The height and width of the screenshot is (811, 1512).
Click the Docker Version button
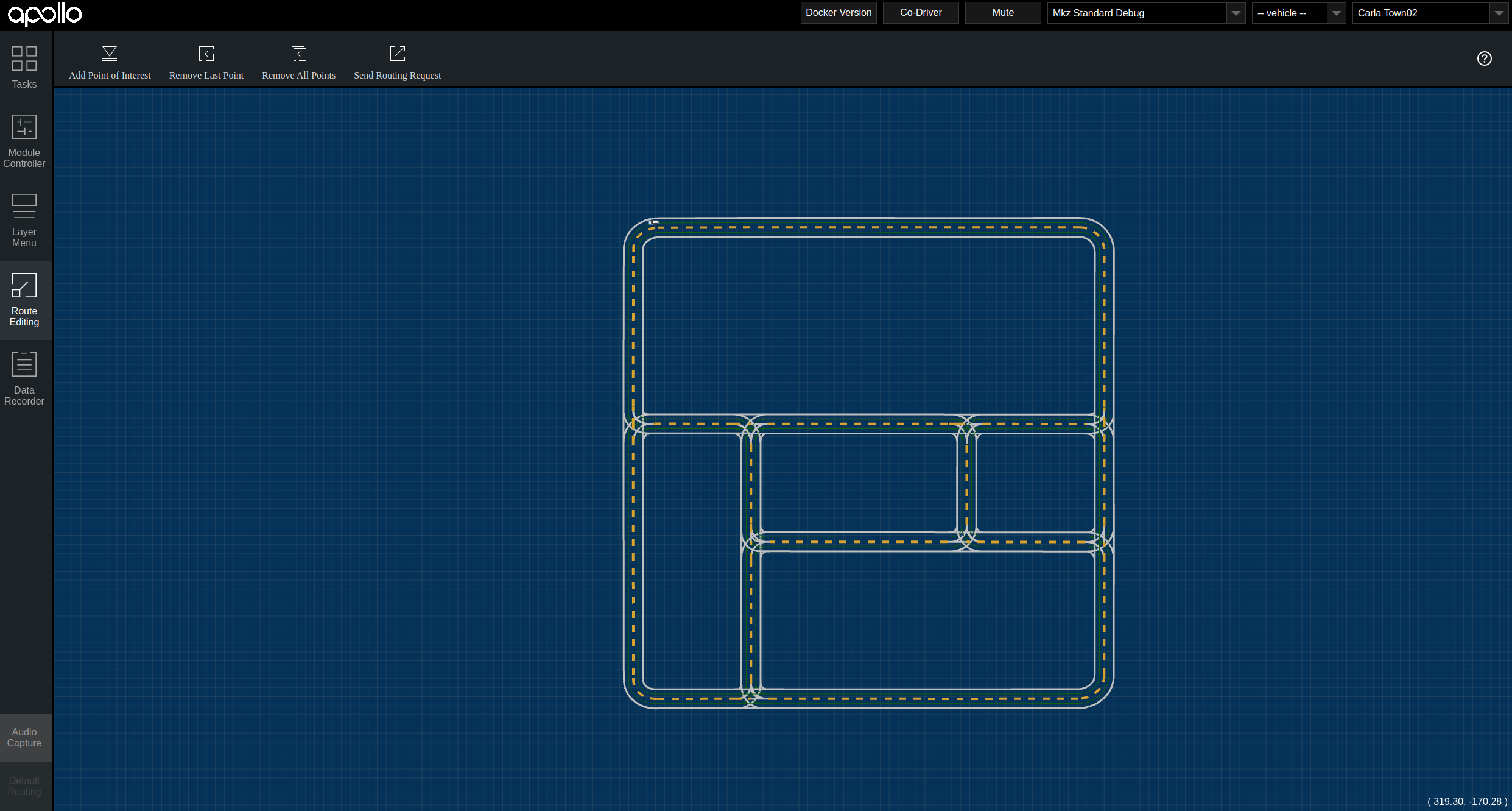click(838, 13)
